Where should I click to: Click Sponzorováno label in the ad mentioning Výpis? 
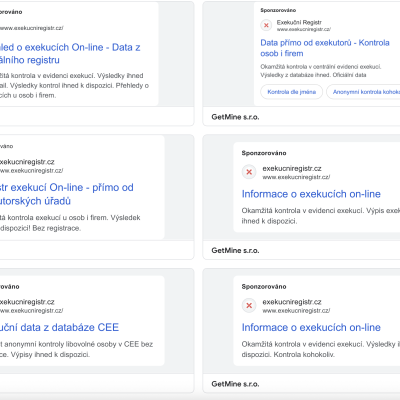tap(264, 153)
